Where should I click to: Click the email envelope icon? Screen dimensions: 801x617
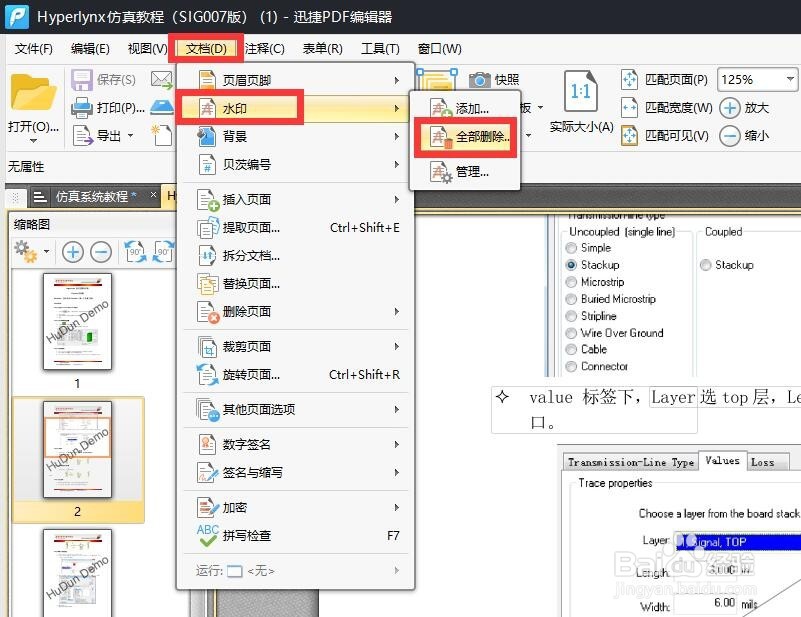[x=161, y=79]
